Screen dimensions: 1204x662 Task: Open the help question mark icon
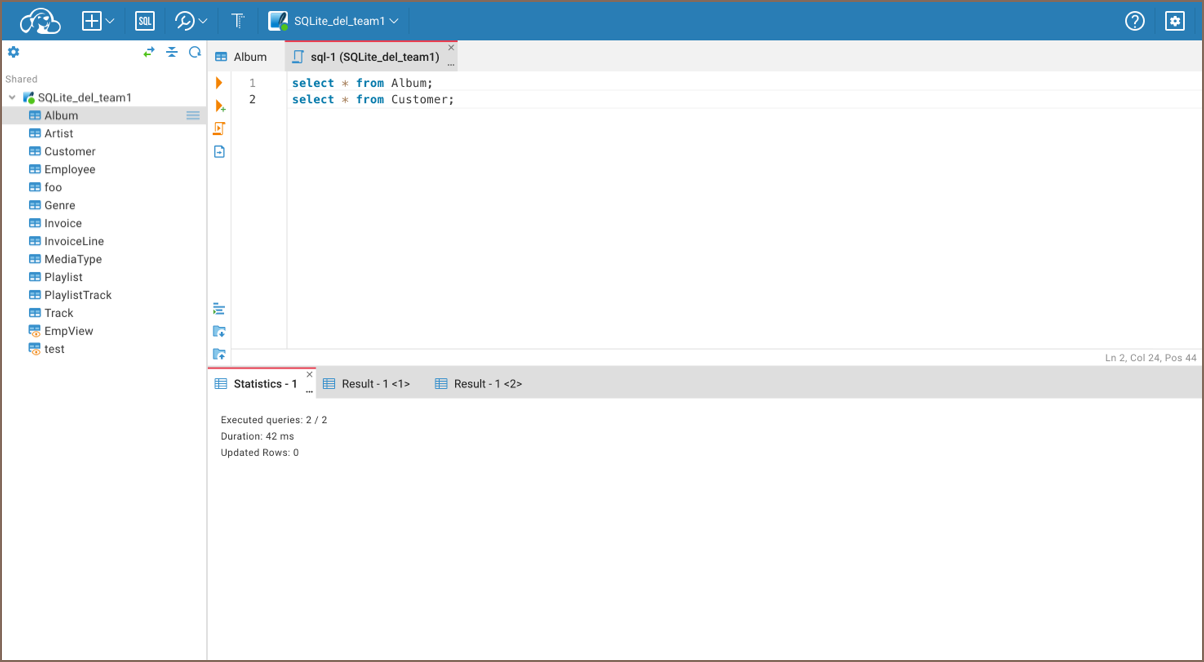(x=1134, y=21)
